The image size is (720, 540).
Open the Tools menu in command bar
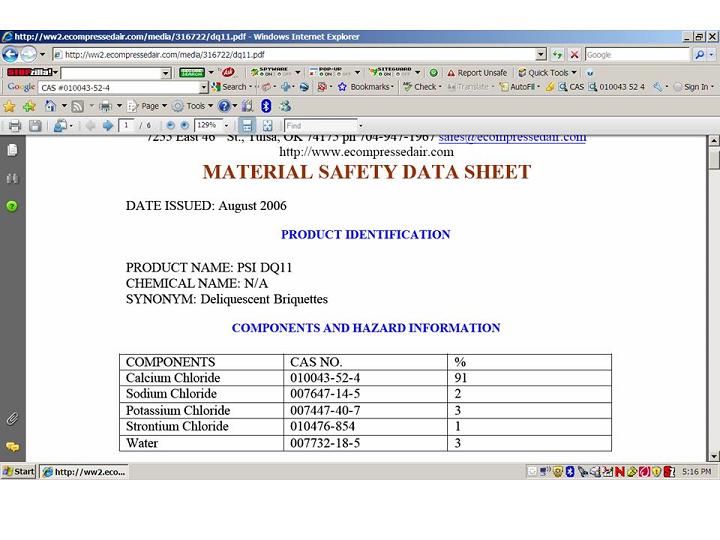point(193,107)
